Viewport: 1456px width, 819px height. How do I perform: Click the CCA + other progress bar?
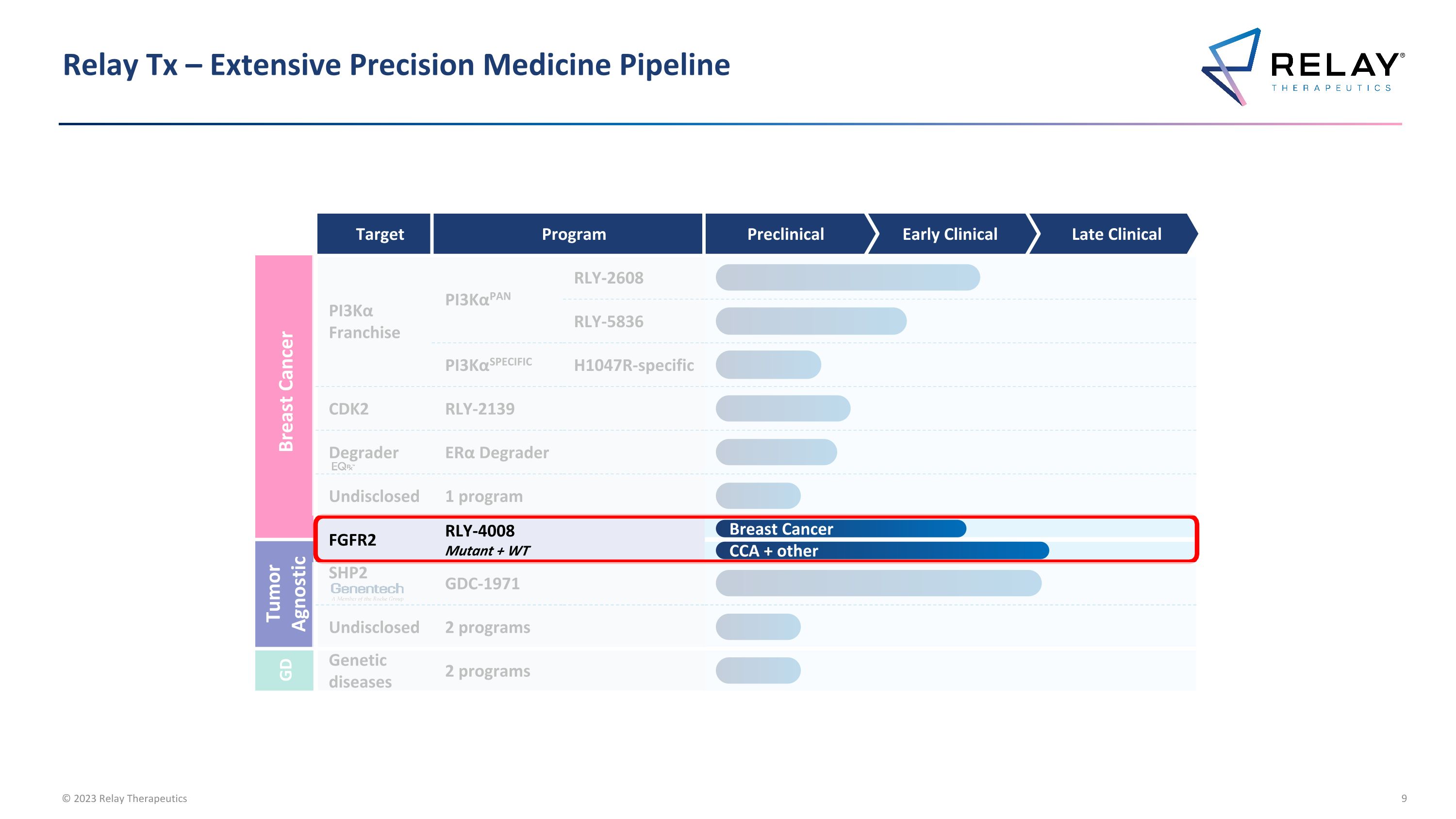point(882,551)
